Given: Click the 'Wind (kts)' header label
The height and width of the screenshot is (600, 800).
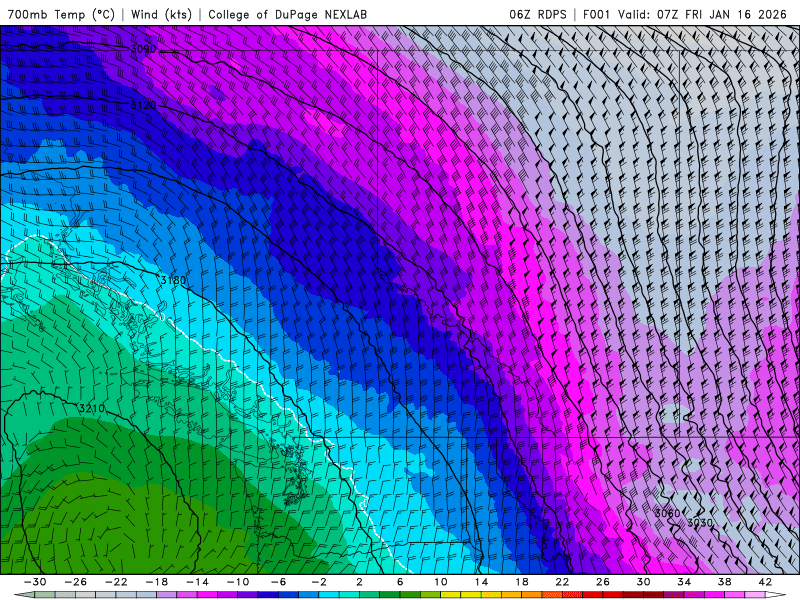Looking at the screenshot, I should pyautogui.click(x=161, y=14).
